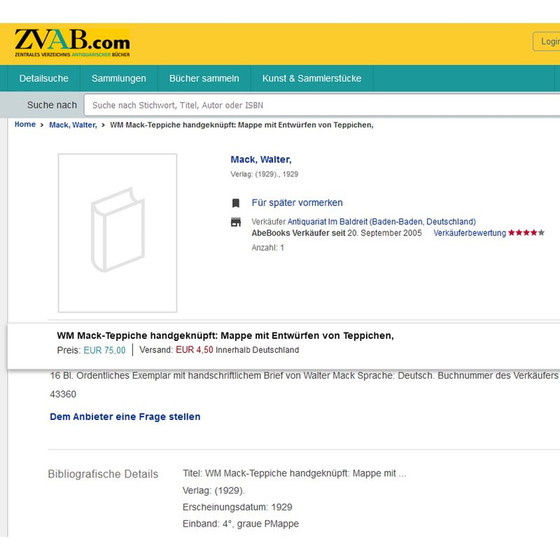Focus the keyword search field
This screenshot has height=560, width=560.
(x=322, y=105)
